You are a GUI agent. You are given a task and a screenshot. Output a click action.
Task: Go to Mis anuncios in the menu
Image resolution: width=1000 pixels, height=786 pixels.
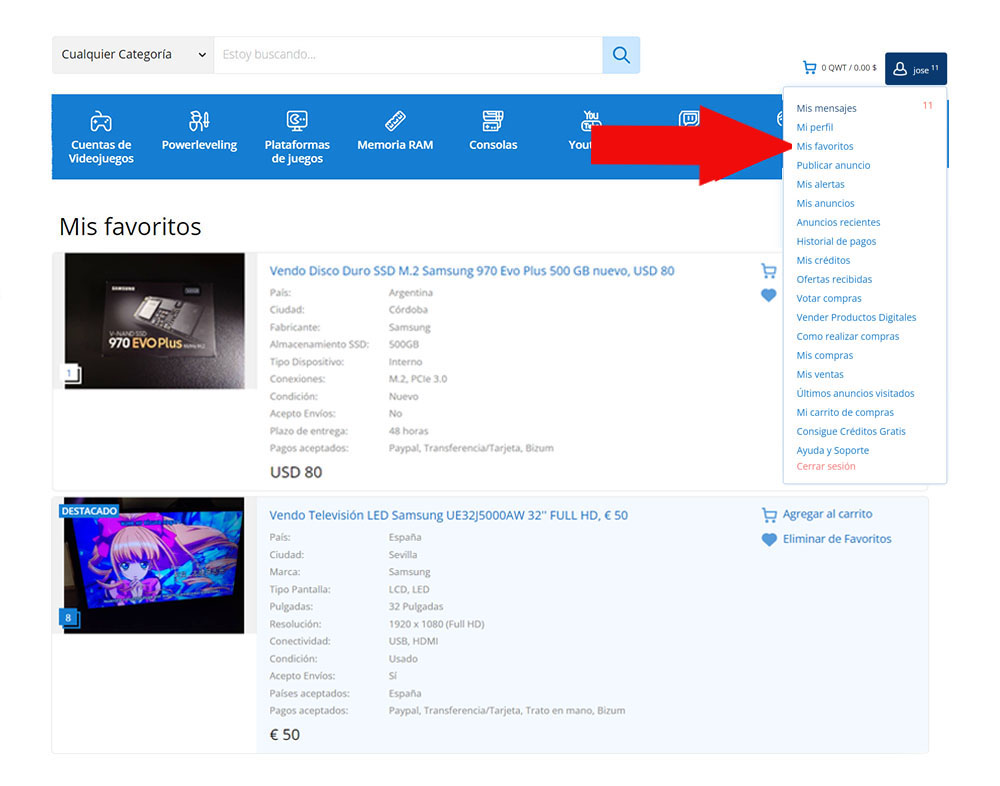pos(825,204)
